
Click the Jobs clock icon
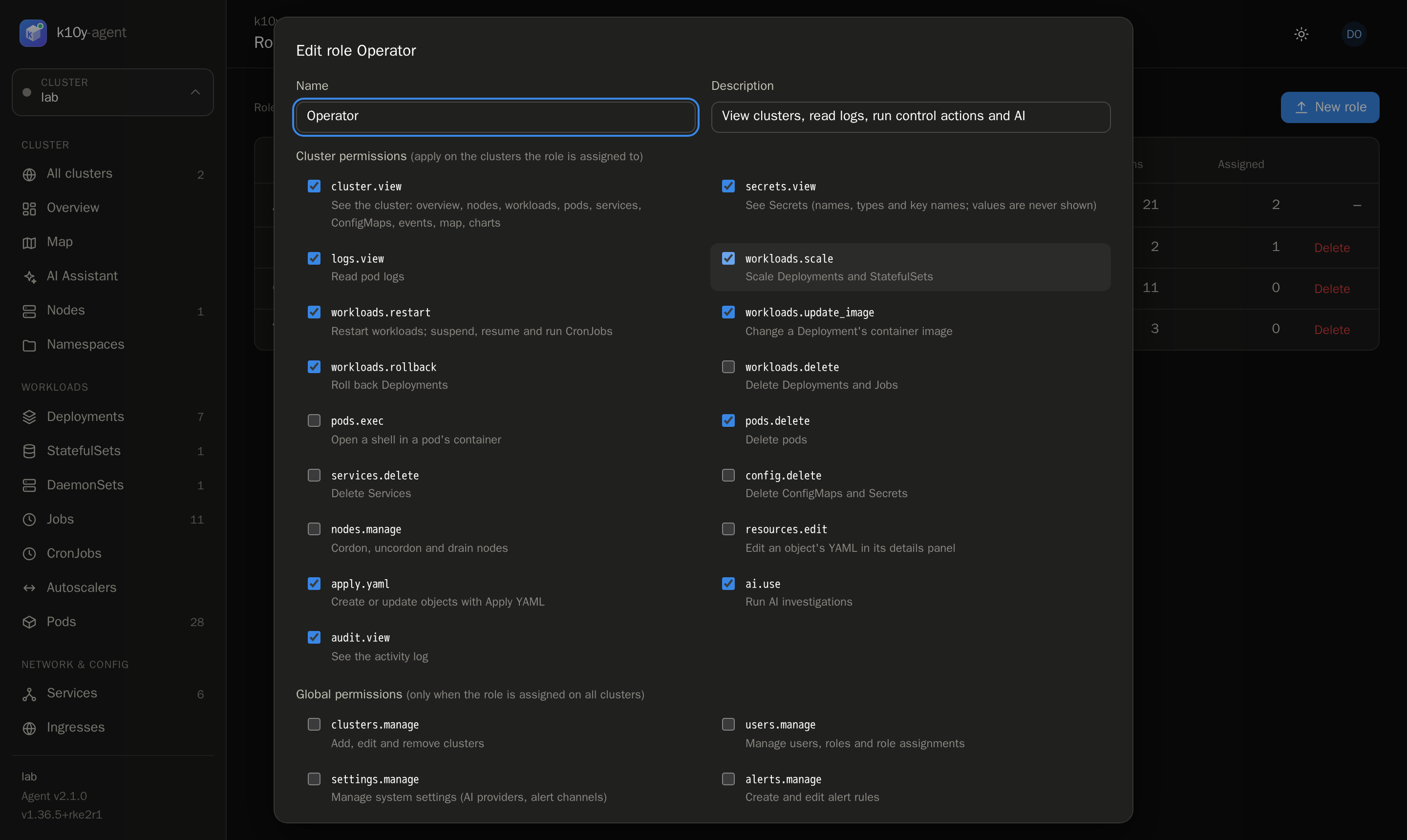coord(29,519)
